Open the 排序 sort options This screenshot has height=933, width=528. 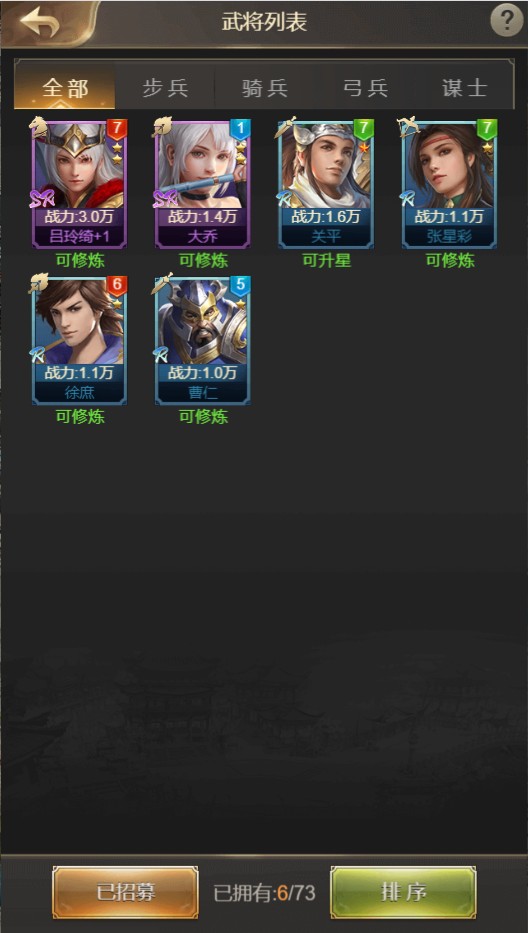click(404, 892)
